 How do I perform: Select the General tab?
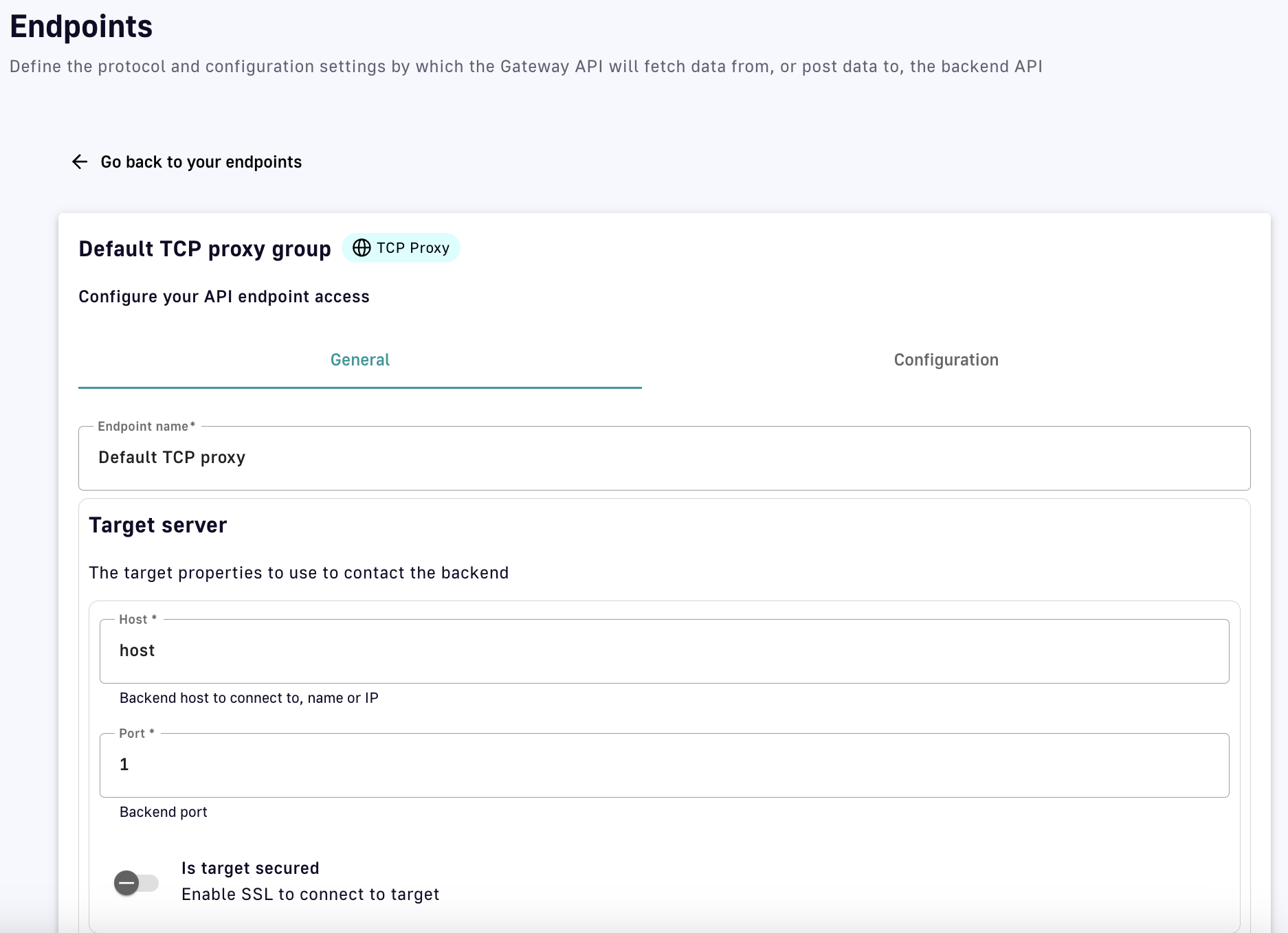[x=359, y=360]
